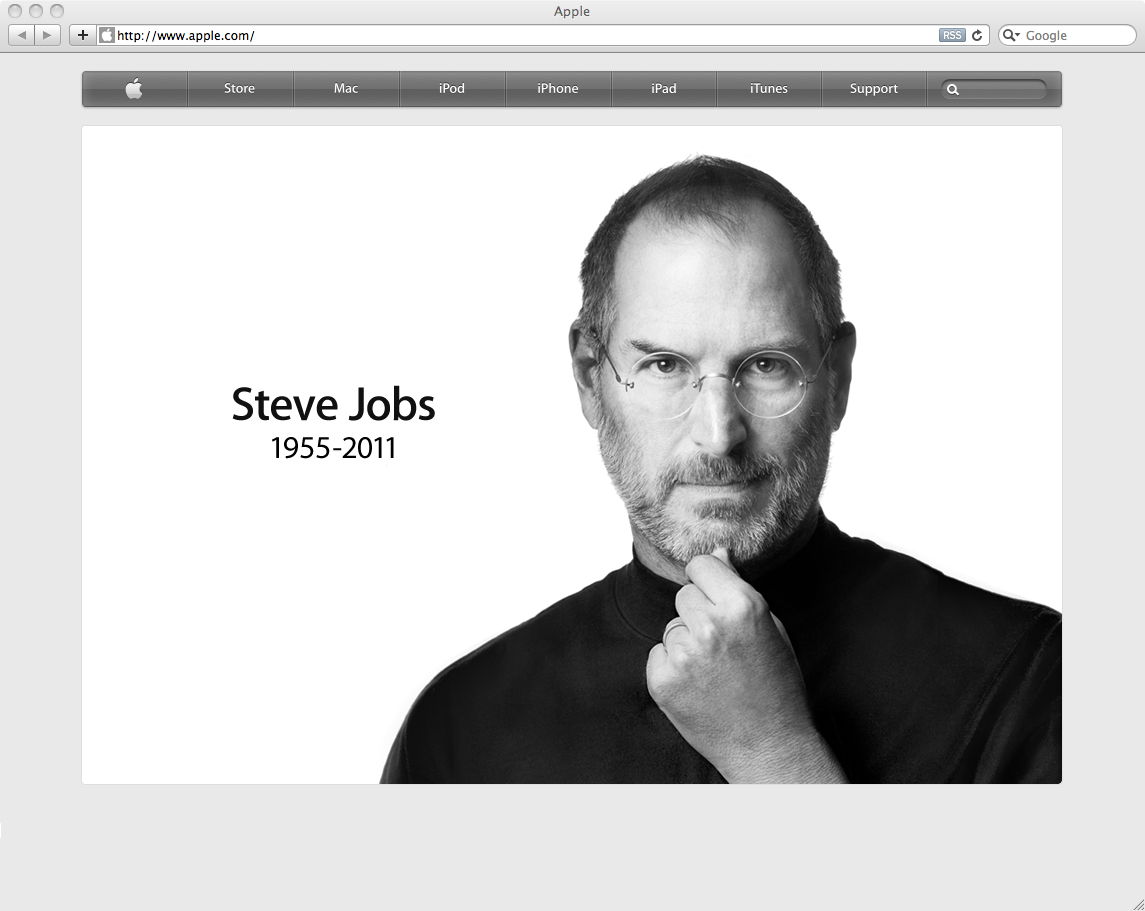Go to the Mac page
This screenshot has height=911, width=1145.
click(x=345, y=88)
